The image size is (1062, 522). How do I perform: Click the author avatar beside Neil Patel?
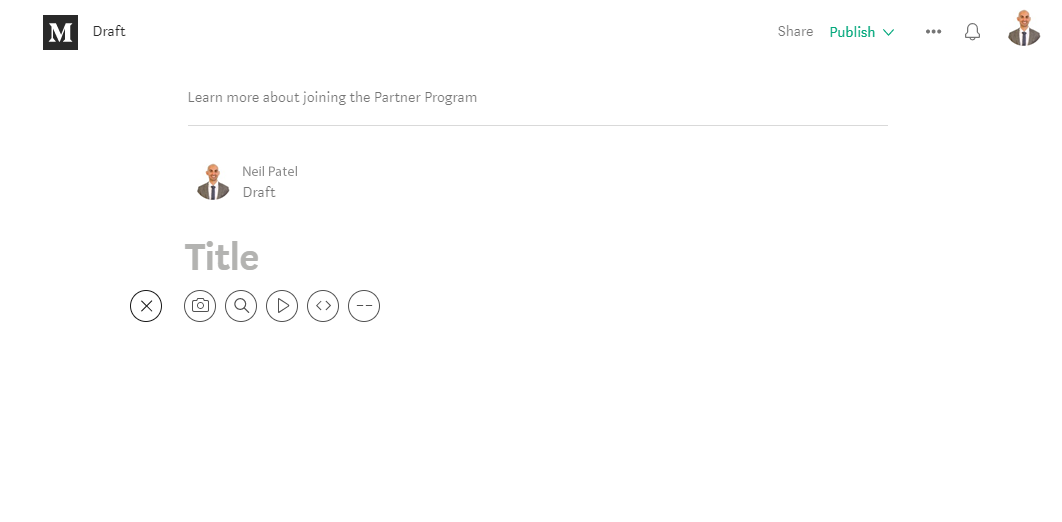[213, 181]
